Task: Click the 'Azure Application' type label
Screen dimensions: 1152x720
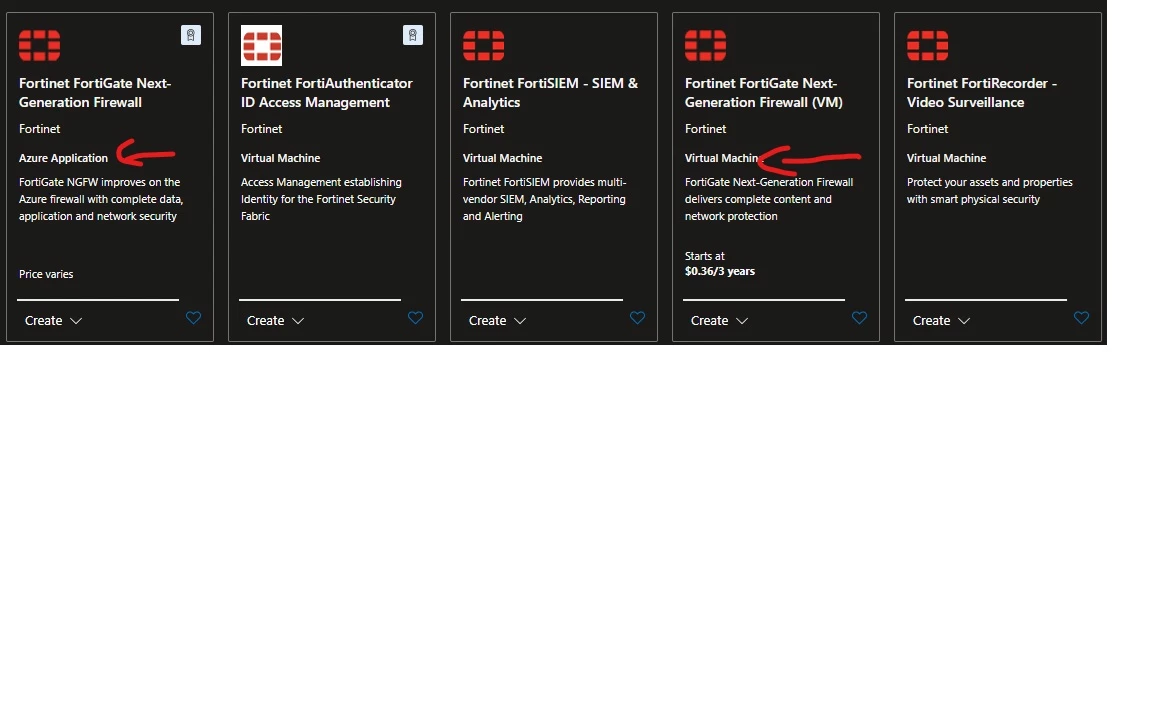Action: [x=63, y=158]
